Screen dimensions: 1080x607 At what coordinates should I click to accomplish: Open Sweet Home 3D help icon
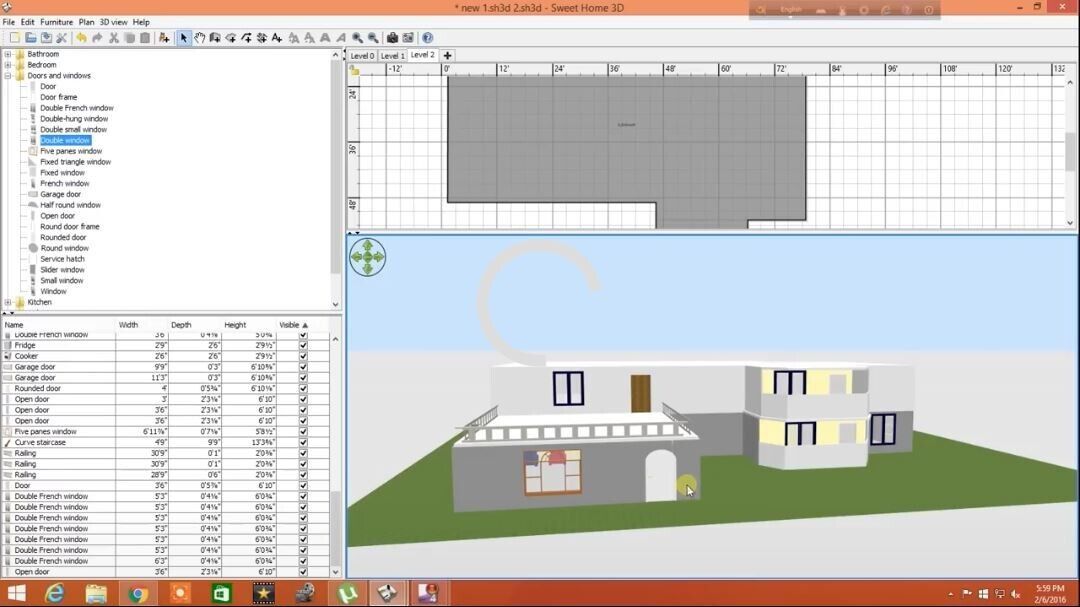click(x=427, y=38)
